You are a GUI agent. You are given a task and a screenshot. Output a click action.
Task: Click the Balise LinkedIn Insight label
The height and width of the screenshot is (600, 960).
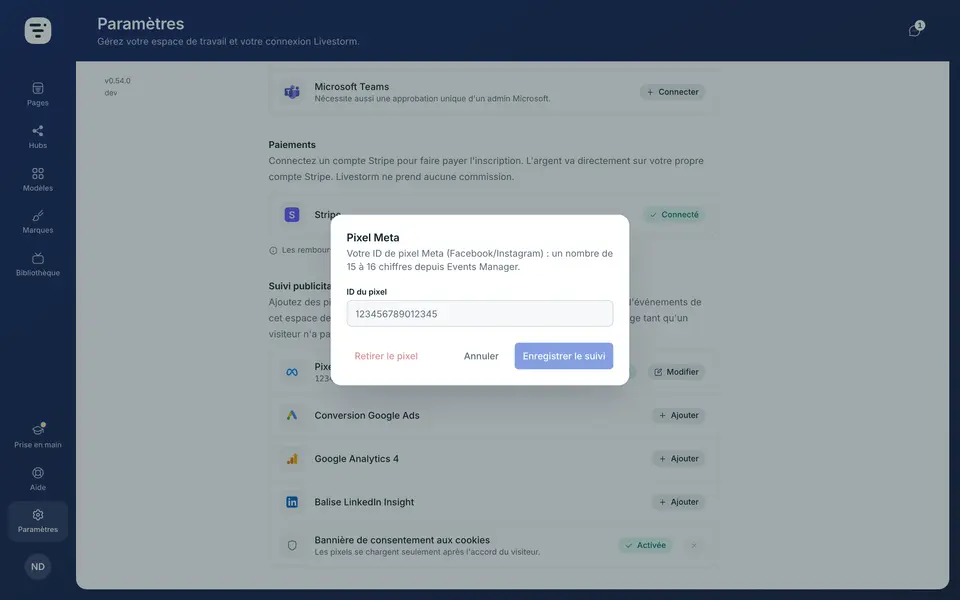(364, 502)
